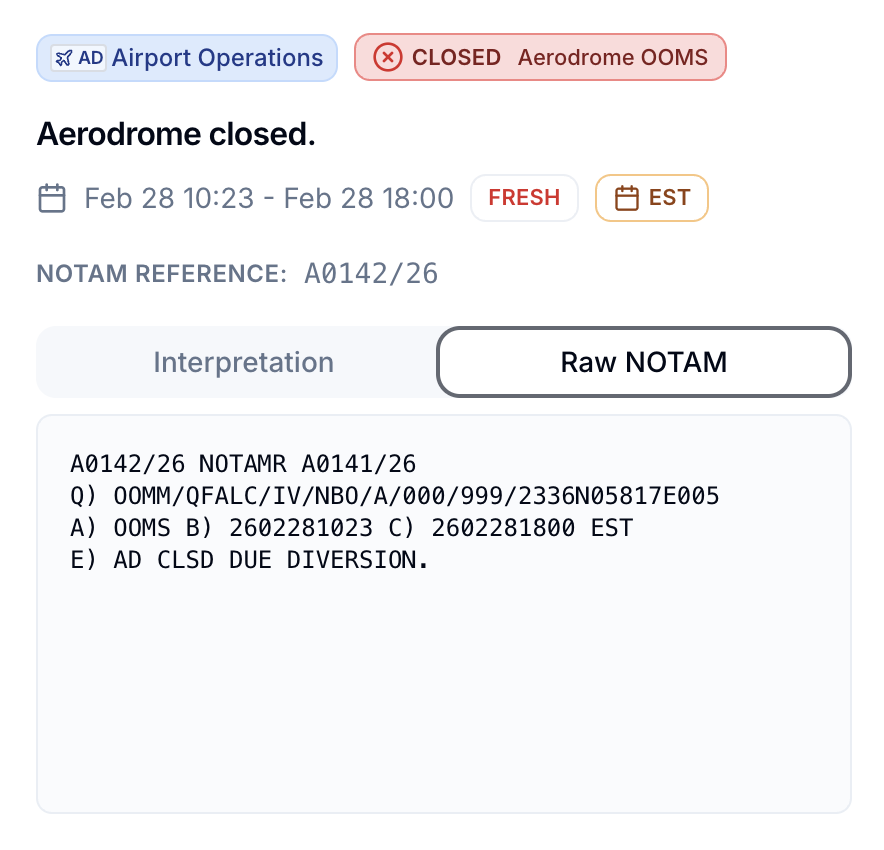Click the AD CLSD DUE DIVERSION line
Viewport: 884px width, 850px height.
coord(249,560)
